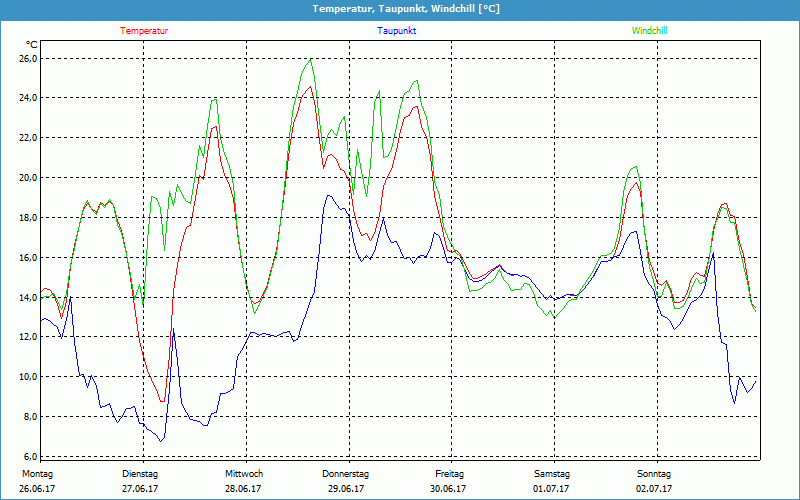Click the °C unit label on axis
This screenshot has width=800, height=500.
[32, 44]
